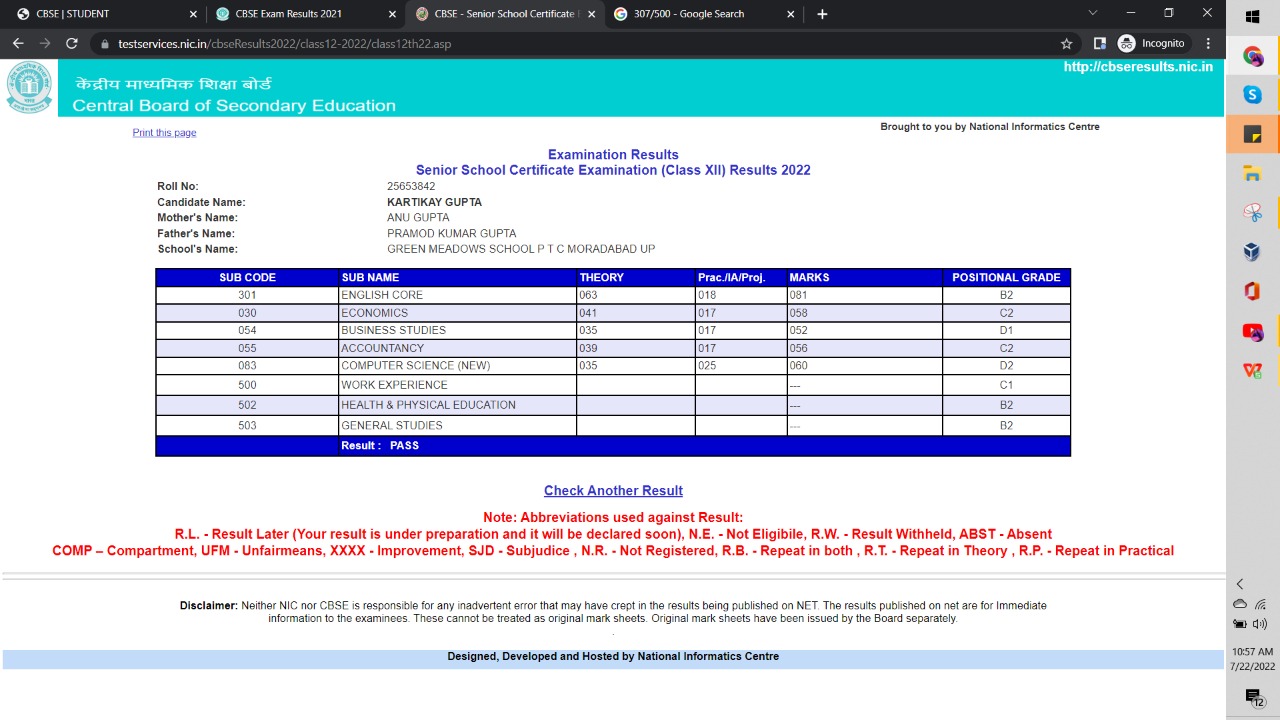This screenshot has height=720, width=1280.
Task: Click the ENGLISH CORE subject cell
Action: [x=458, y=295]
